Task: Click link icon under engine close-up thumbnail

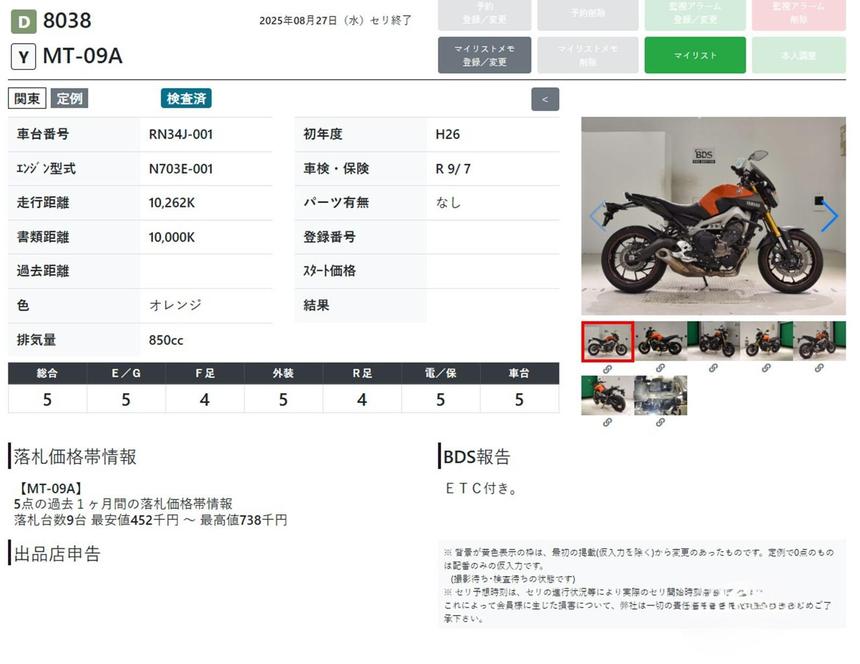Action: 660,423
